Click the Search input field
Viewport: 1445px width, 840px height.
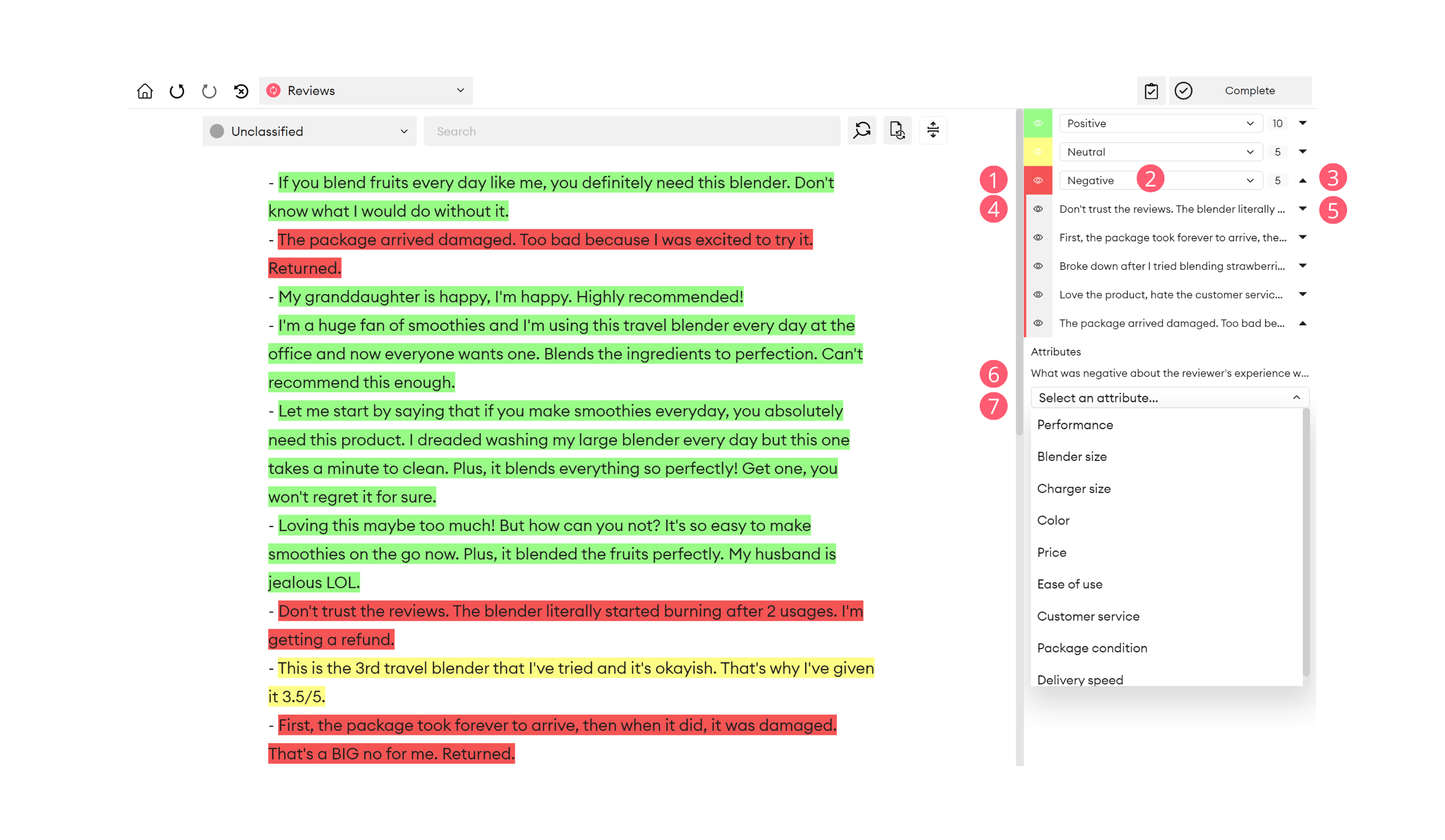pos(632,131)
